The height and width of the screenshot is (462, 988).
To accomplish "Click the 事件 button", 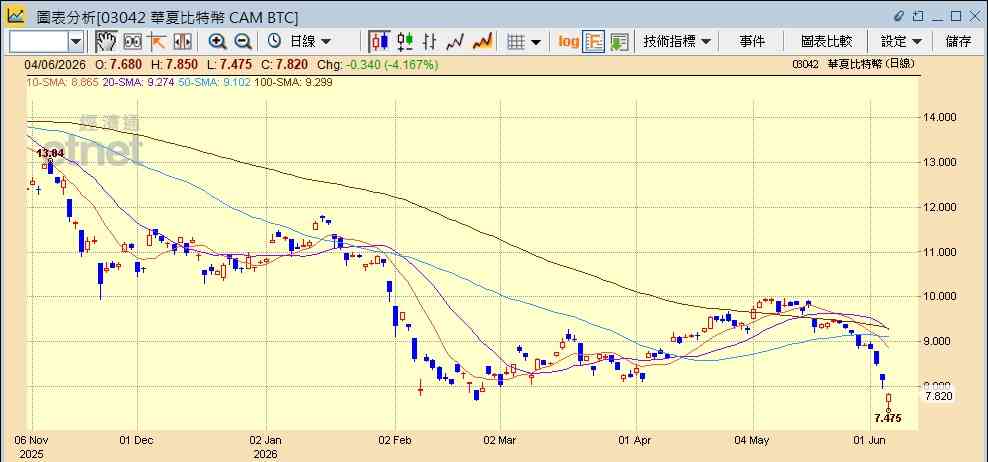I will coord(752,42).
